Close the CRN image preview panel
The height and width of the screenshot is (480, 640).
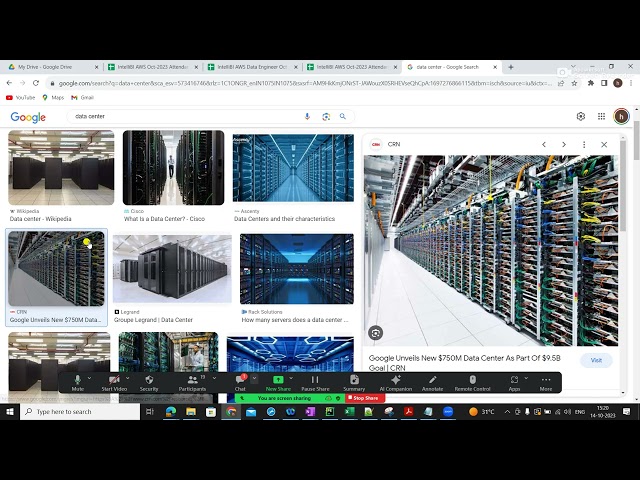tap(604, 144)
